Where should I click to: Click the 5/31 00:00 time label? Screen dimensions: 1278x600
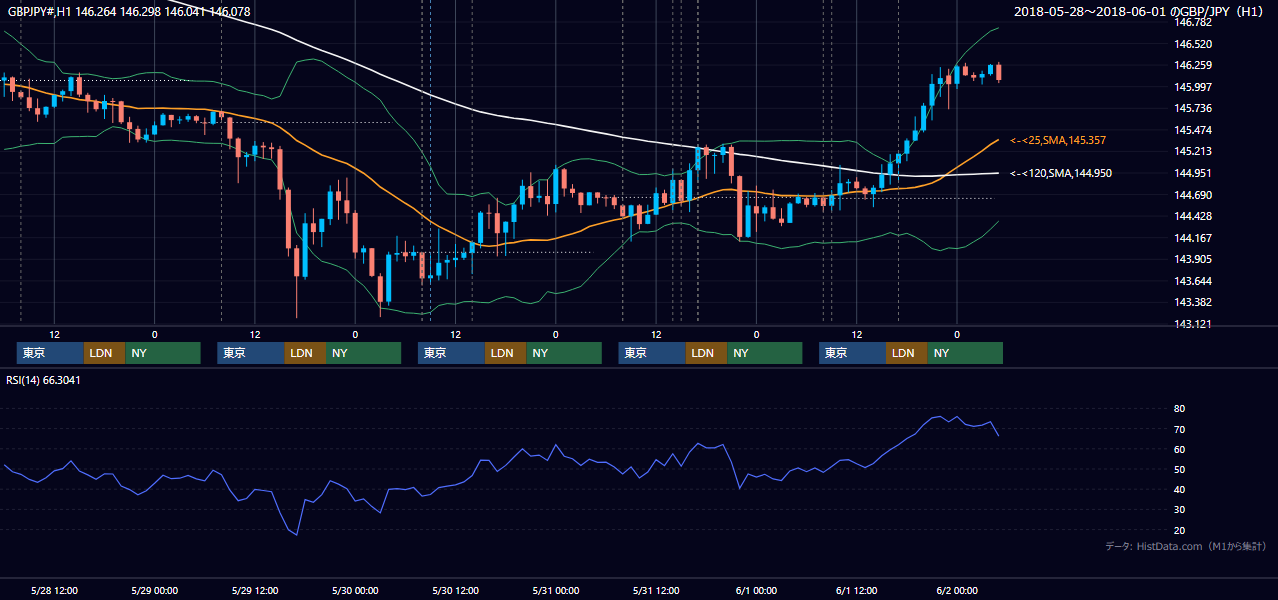pos(555,590)
